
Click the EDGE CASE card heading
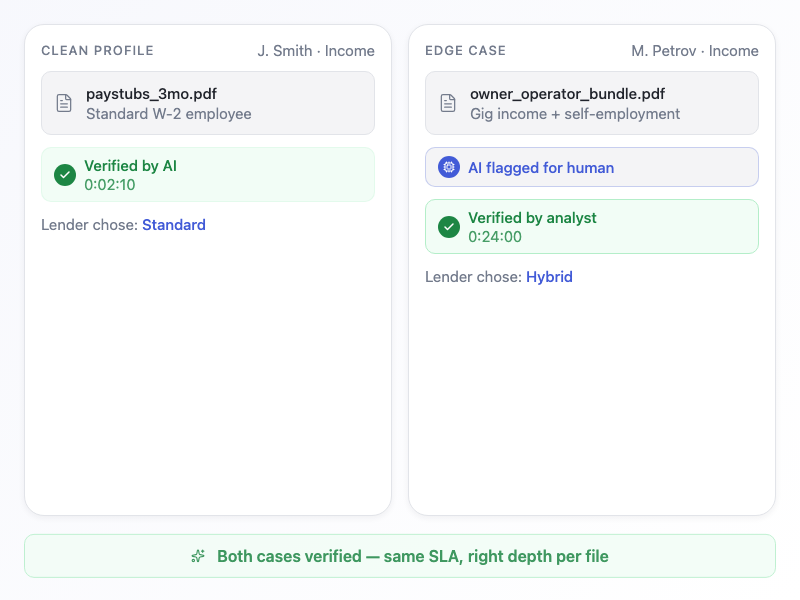point(465,51)
